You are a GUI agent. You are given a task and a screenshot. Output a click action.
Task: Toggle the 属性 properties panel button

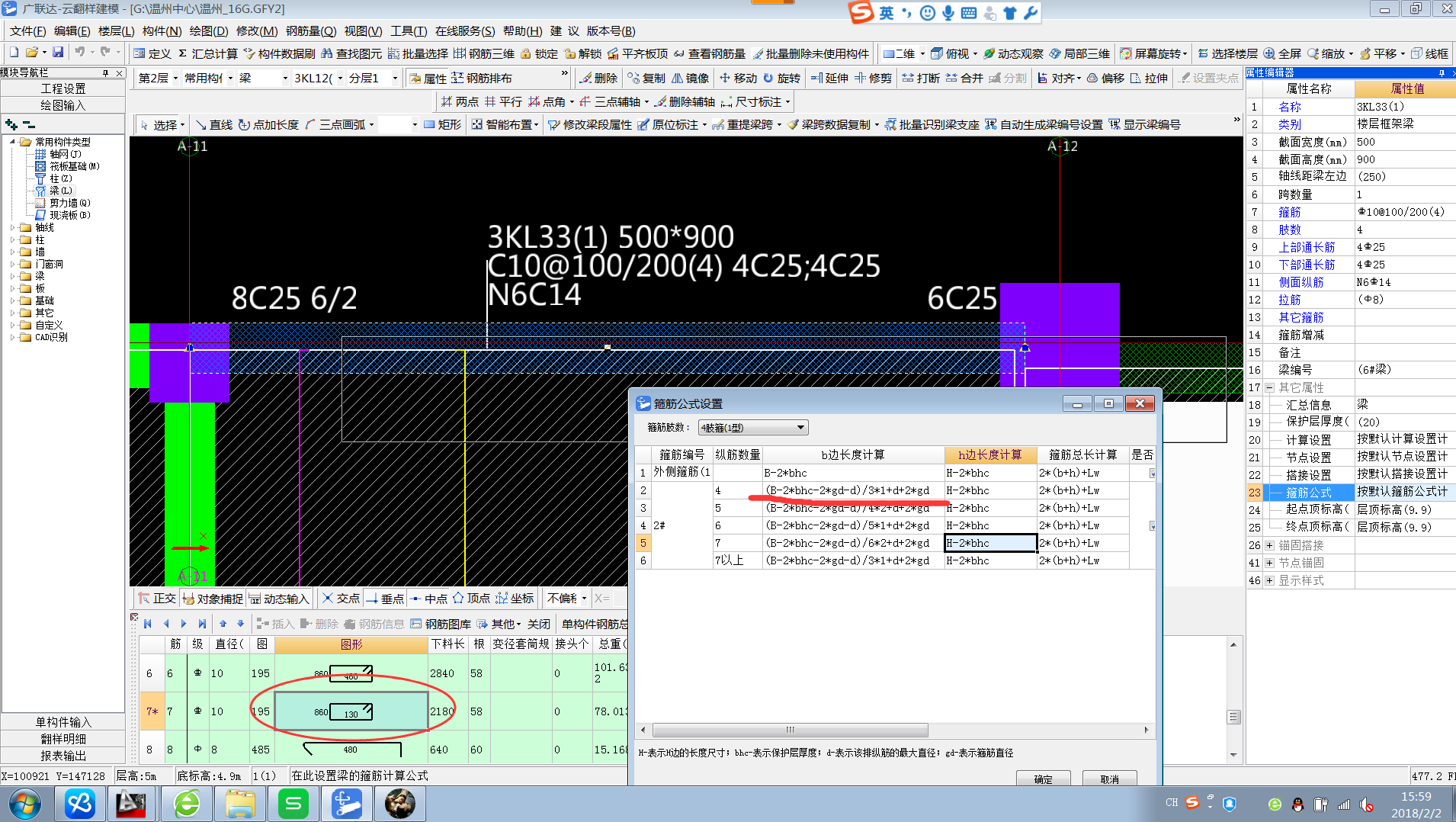click(x=428, y=78)
